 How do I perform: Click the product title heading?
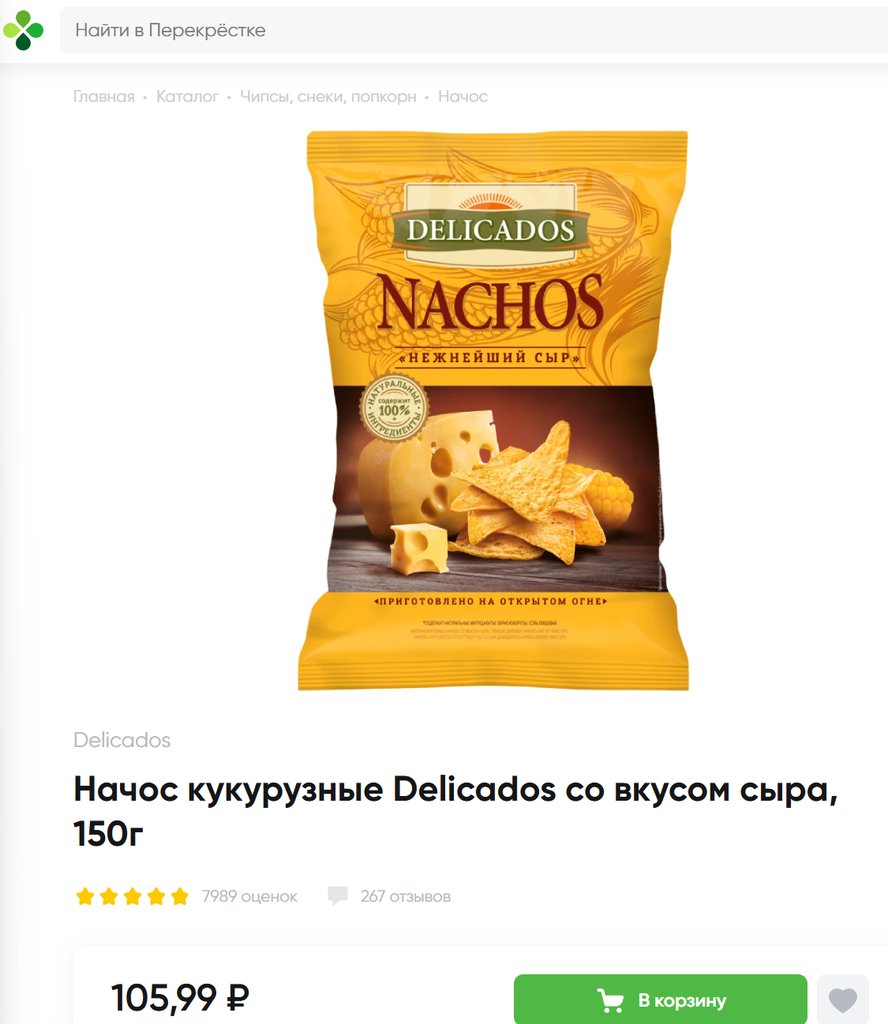(x=456, y=811)
